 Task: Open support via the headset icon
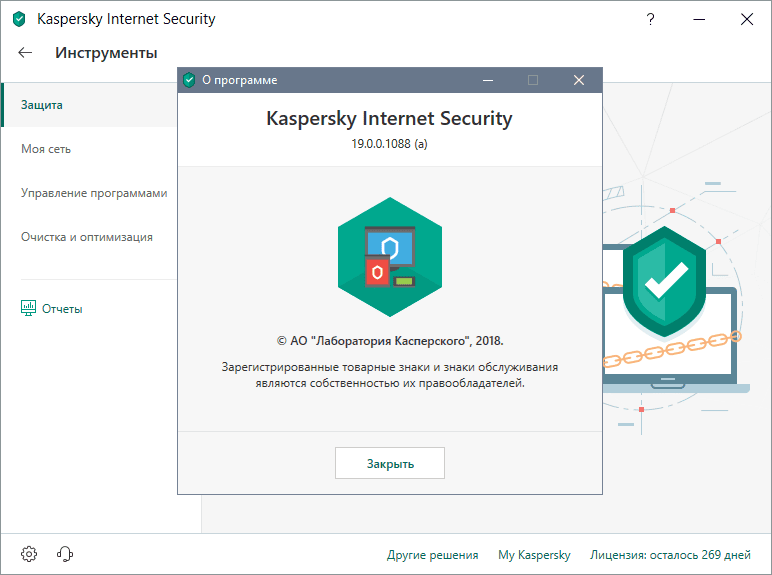64,554
